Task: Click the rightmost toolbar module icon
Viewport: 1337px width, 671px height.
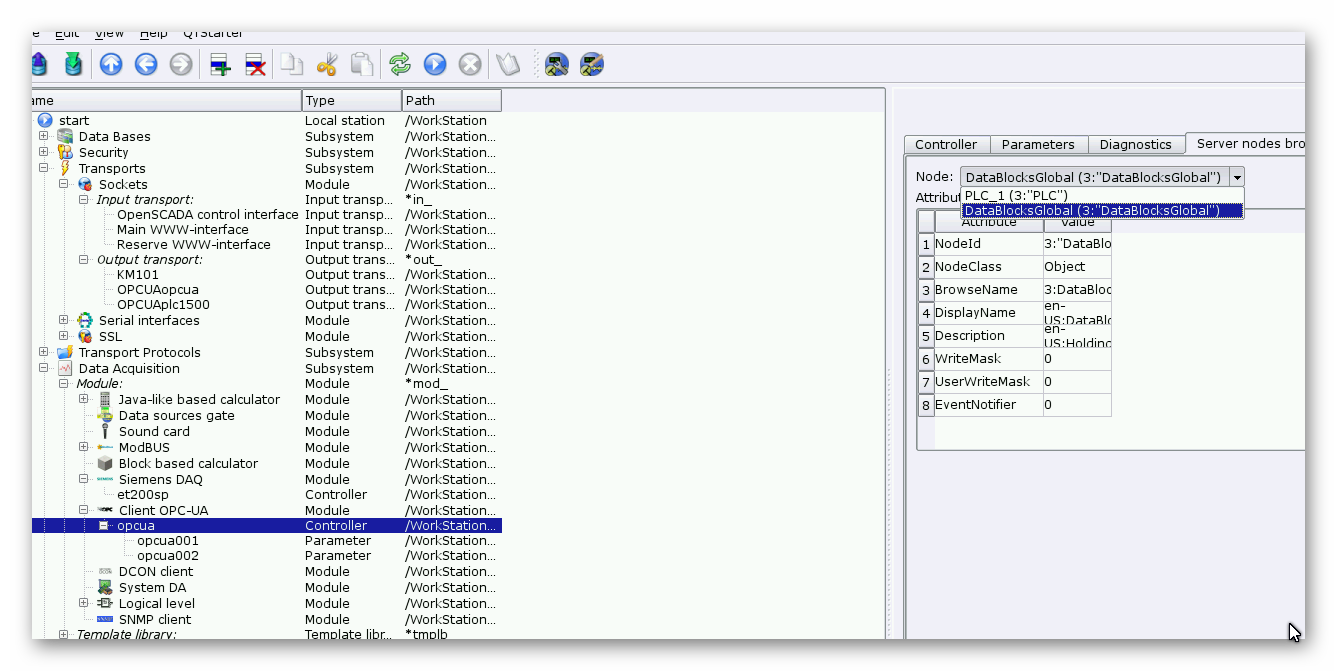Action: 592,65
